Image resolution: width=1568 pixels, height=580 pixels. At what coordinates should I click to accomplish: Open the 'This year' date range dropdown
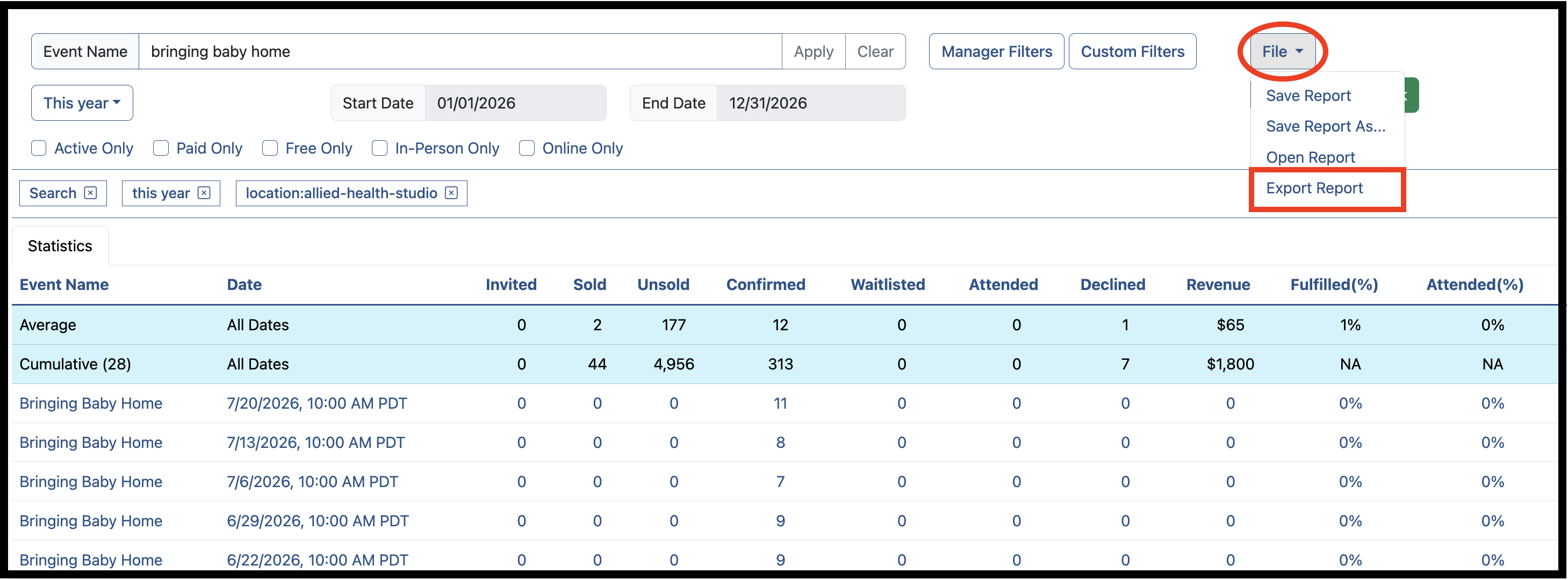(x=82, y=103)
